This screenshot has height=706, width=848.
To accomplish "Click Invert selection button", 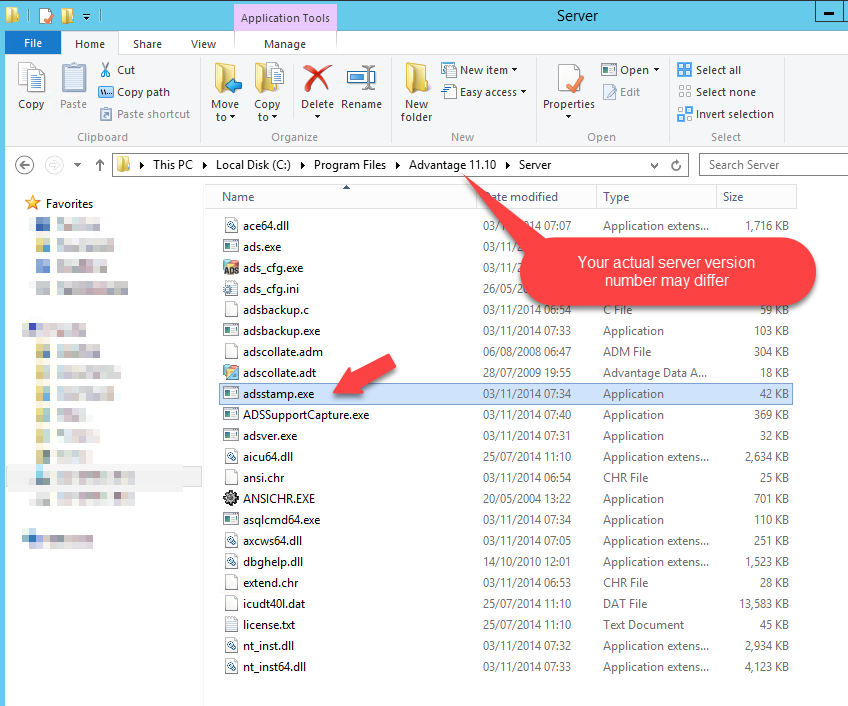I will pos(725,114).
